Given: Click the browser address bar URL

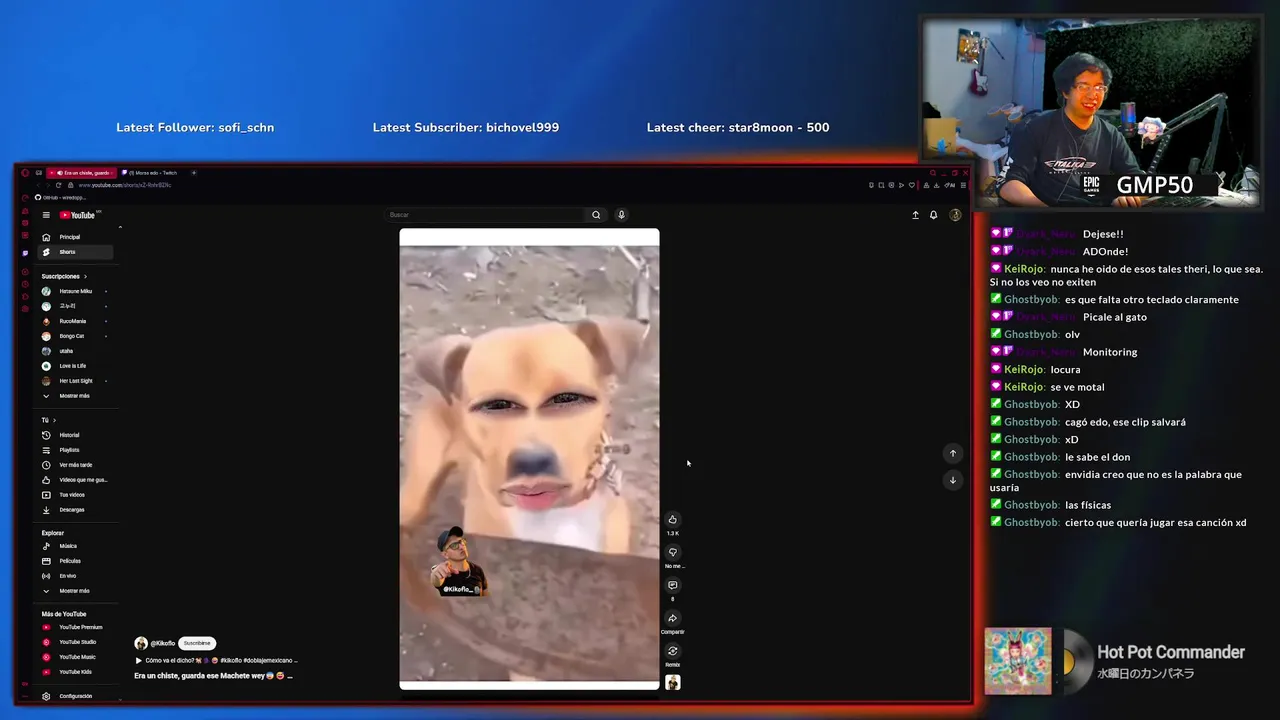Looking at the screenshot, I should tap(125, 185).
